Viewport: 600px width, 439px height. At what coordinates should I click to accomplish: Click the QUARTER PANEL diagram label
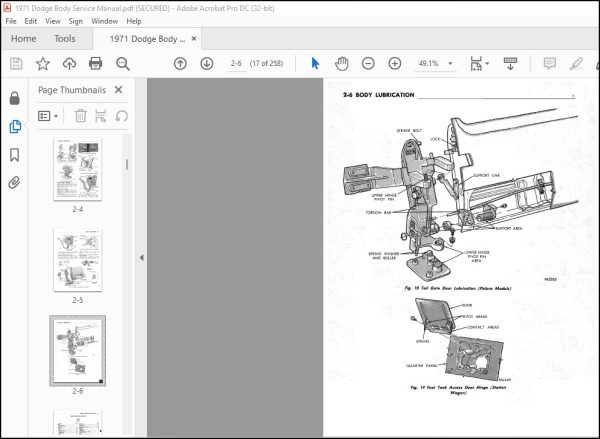click(421, 366)
